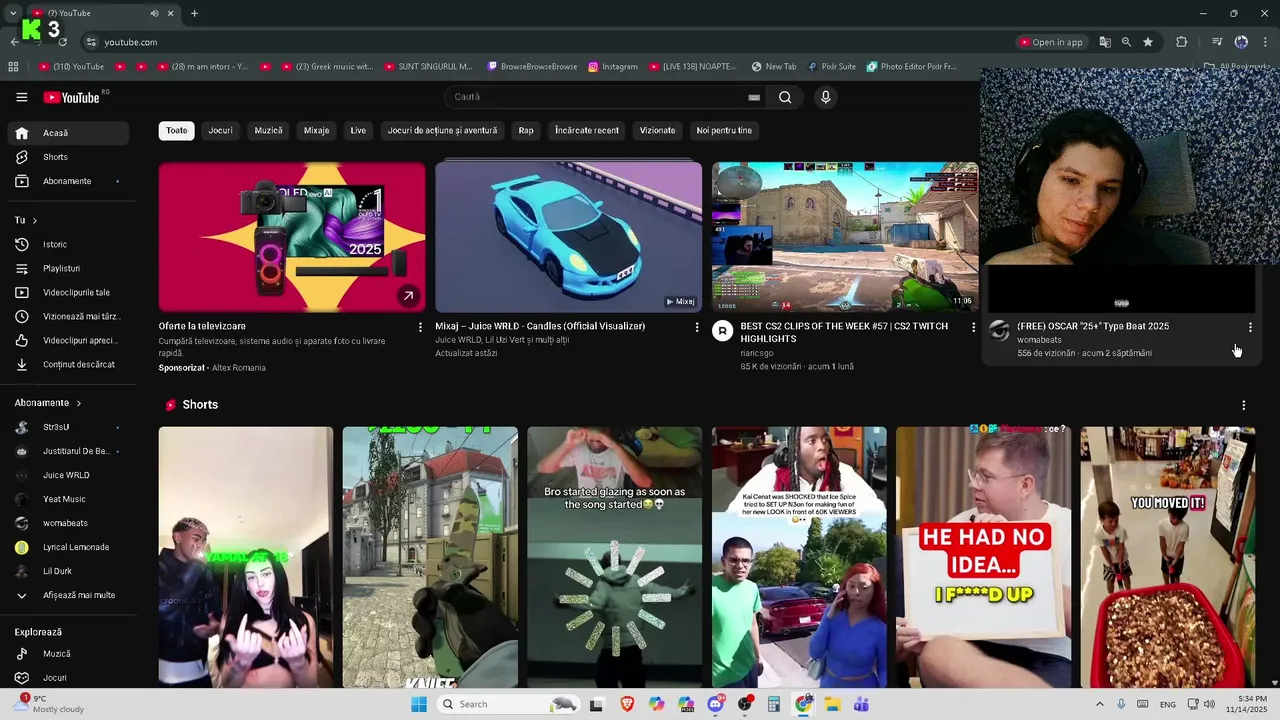Click the translate page icon
The height and width of the screenshot is (720, 1280).
point(1105,42)
